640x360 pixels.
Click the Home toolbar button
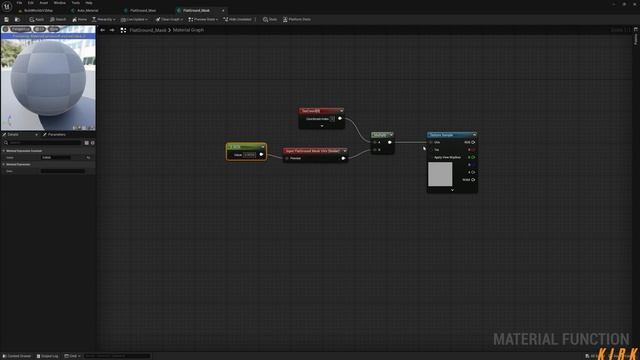pyautogui.click(x=80, y=20)
